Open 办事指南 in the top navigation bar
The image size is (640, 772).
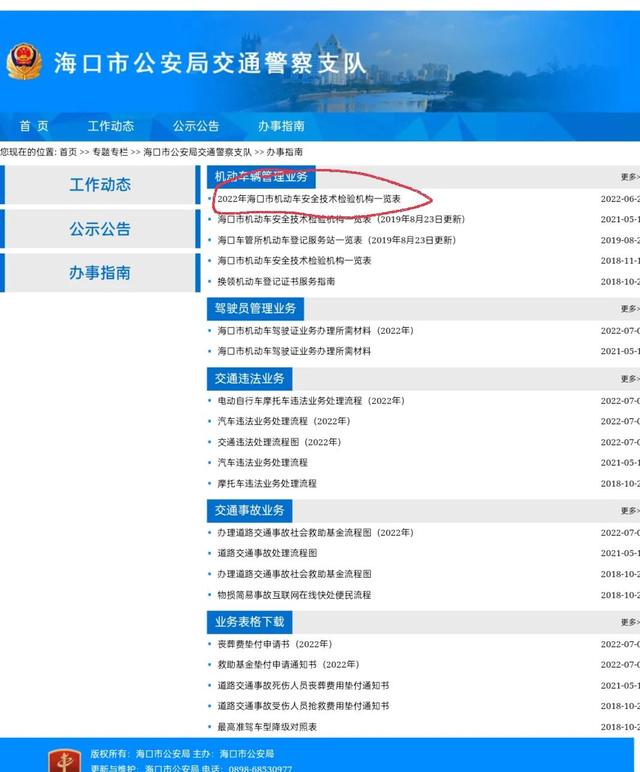coord(281,127)
